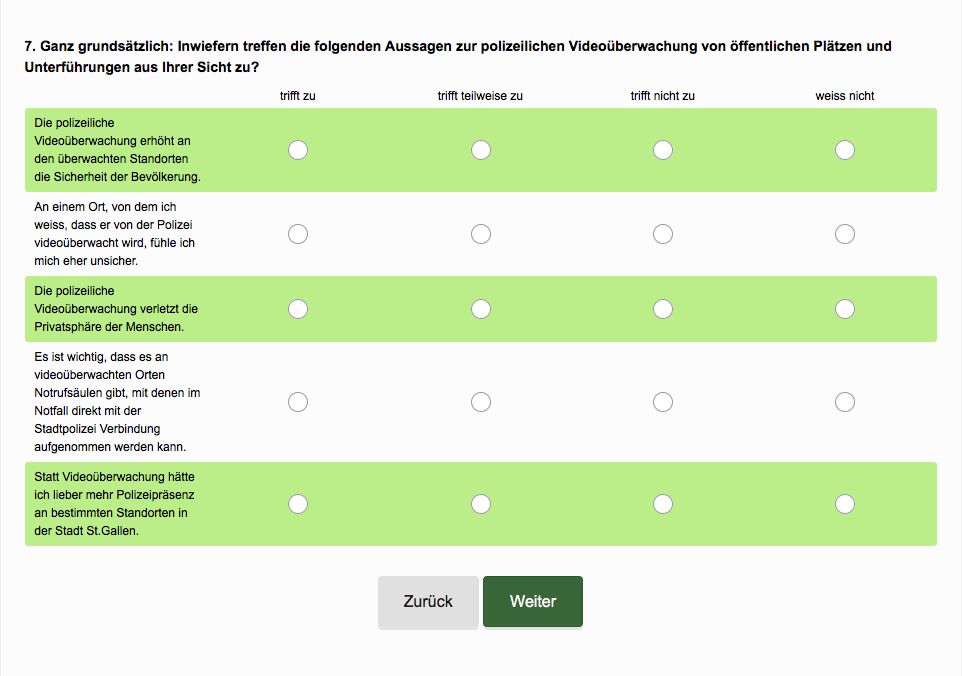This screenshot has height=676, width=962.
Task: Choose 'trifft teilweise zu' for Privatsphäre statement
Action: (x=480, y=309)
